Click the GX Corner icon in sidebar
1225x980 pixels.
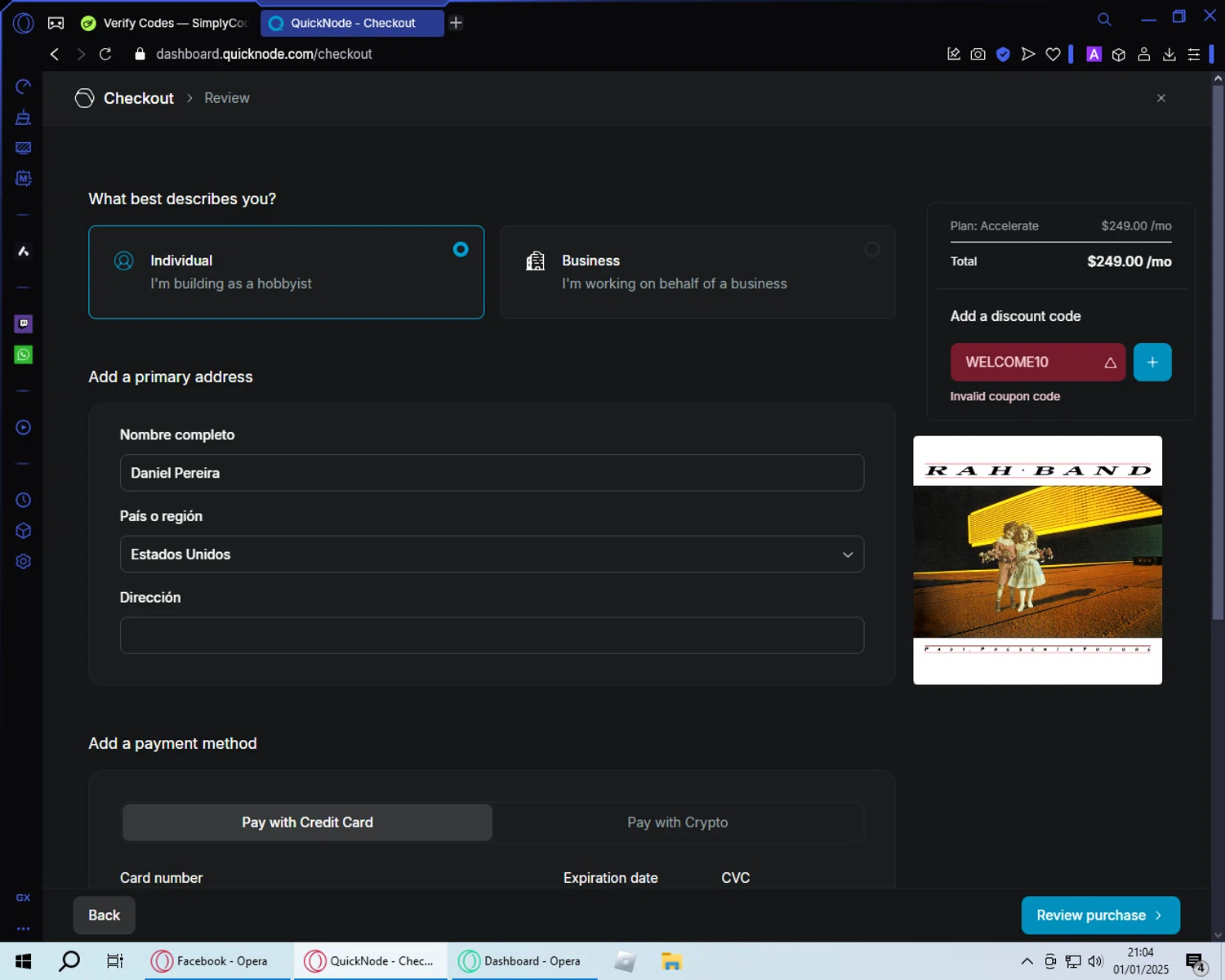[23, 898]
